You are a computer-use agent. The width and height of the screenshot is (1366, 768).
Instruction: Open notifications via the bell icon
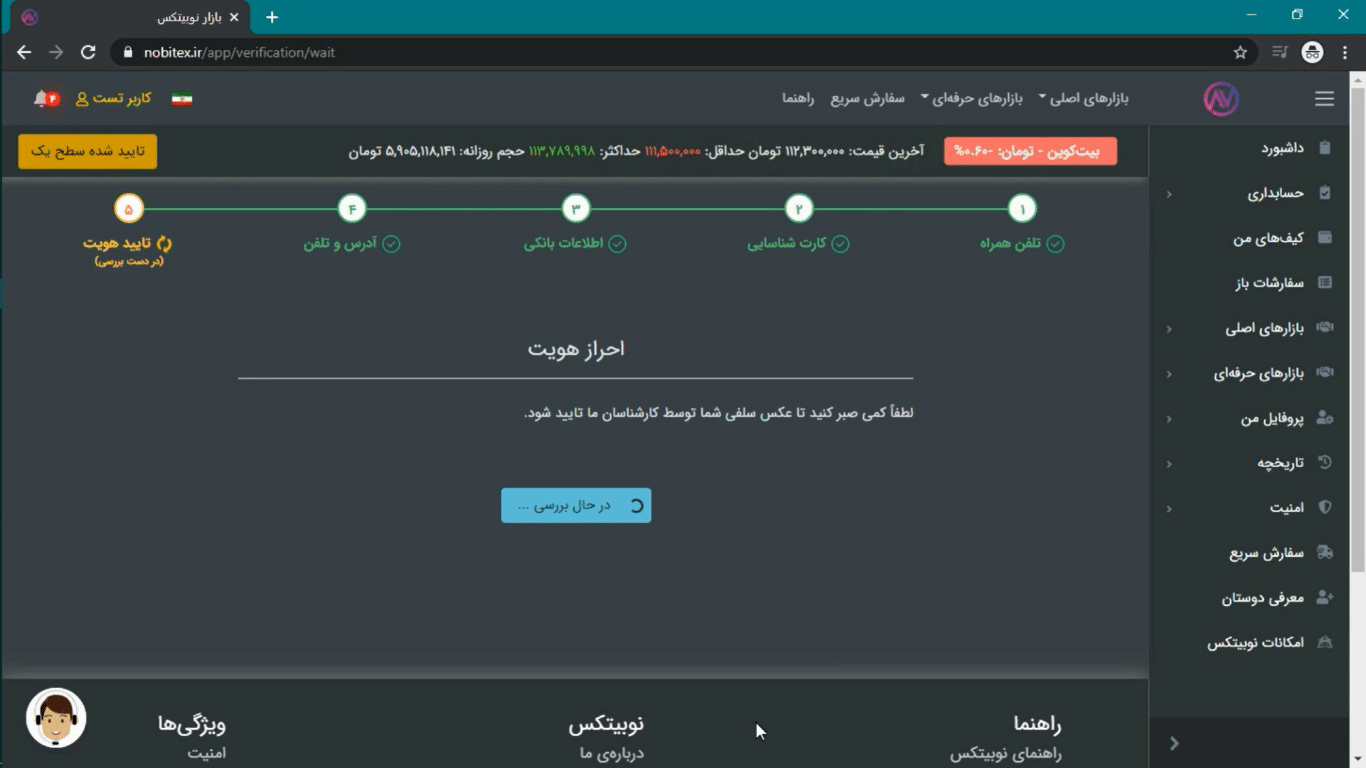(40, 98)
